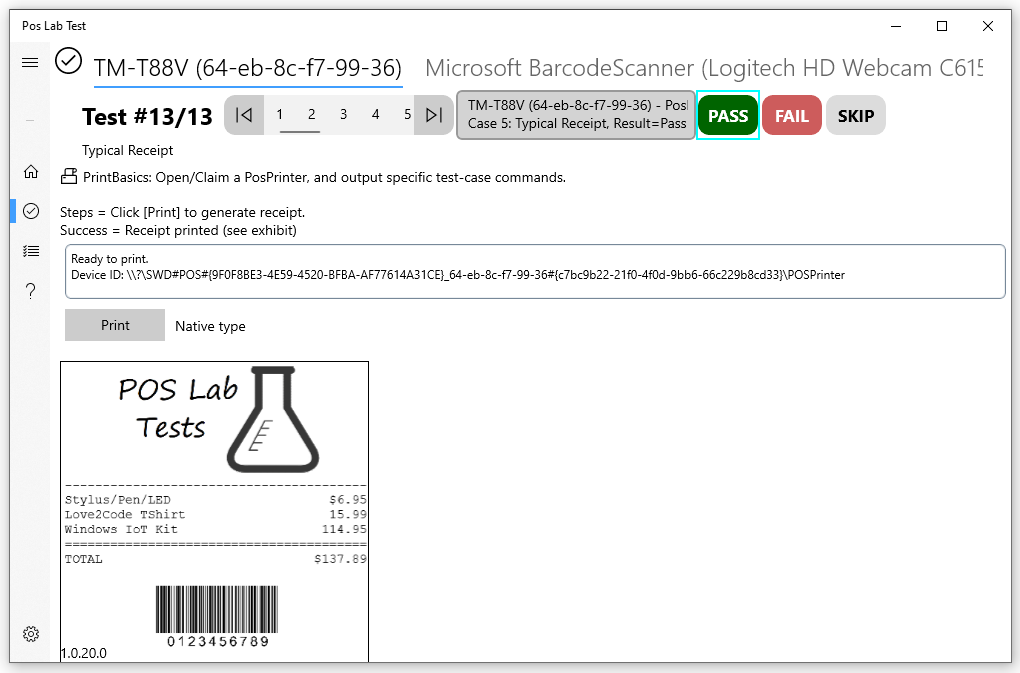This screenshot has width=1020, height=673.
Task: Select test page 4
Action: (x=375, y=115)
